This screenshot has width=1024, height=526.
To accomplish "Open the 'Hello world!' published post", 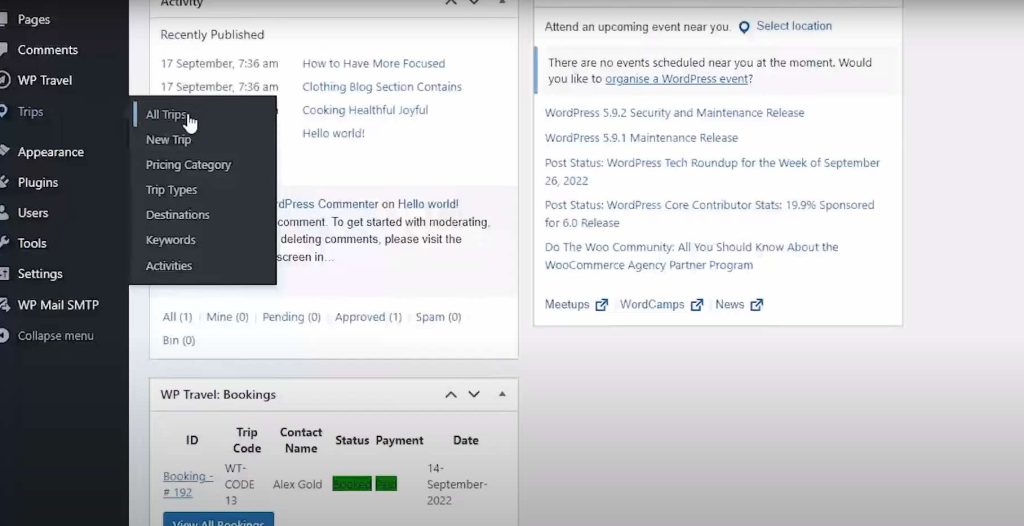I will (333, 133).
